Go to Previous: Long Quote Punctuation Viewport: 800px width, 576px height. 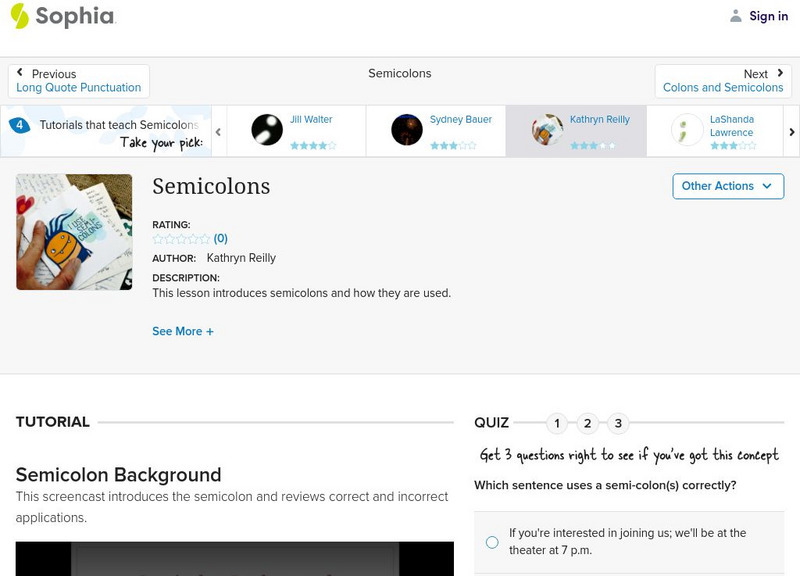click(x=79, y=81)
